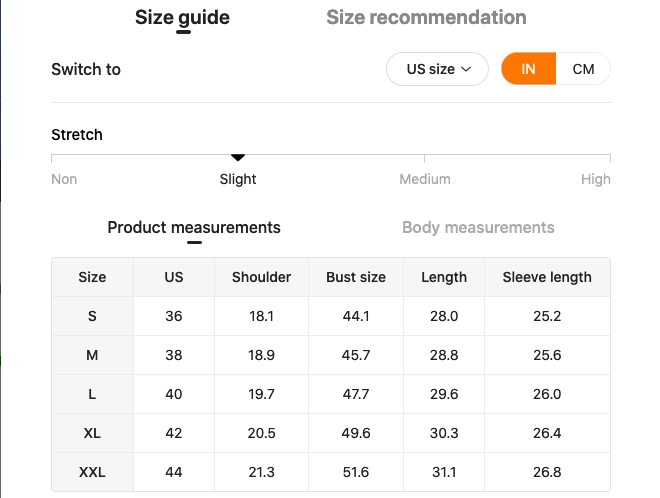Viewport: 660px width, 498px height.
Task: Click the stretch indicator triangle marker
Action: [x=238, y=157]
